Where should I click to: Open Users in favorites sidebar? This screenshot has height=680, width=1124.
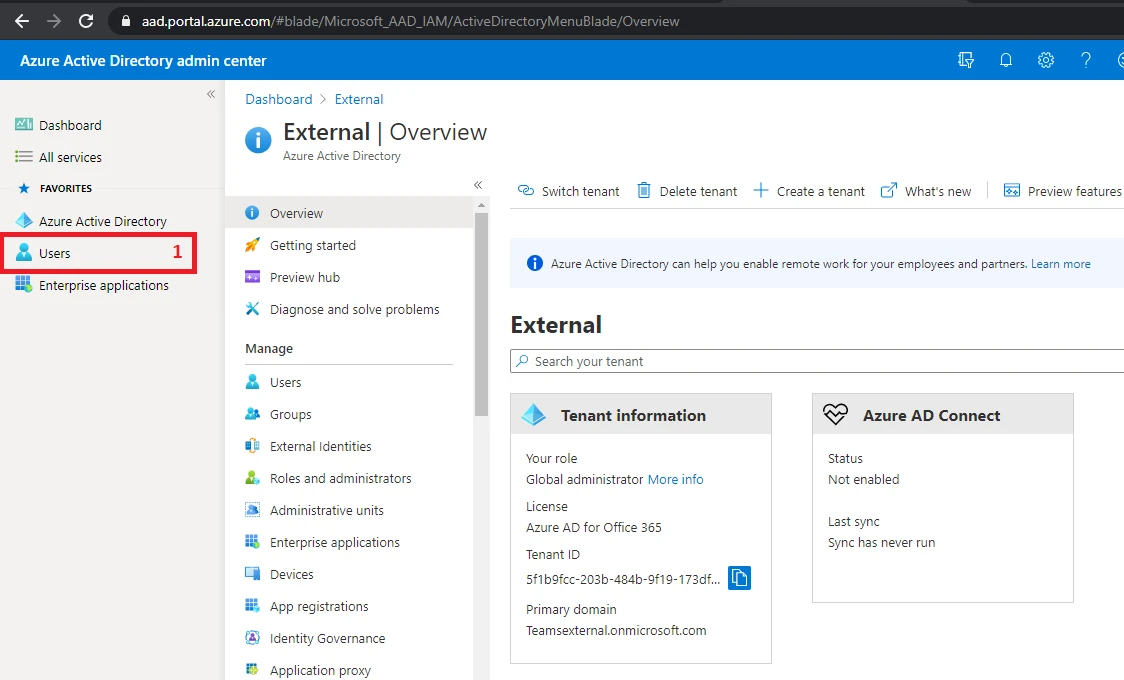55,253
